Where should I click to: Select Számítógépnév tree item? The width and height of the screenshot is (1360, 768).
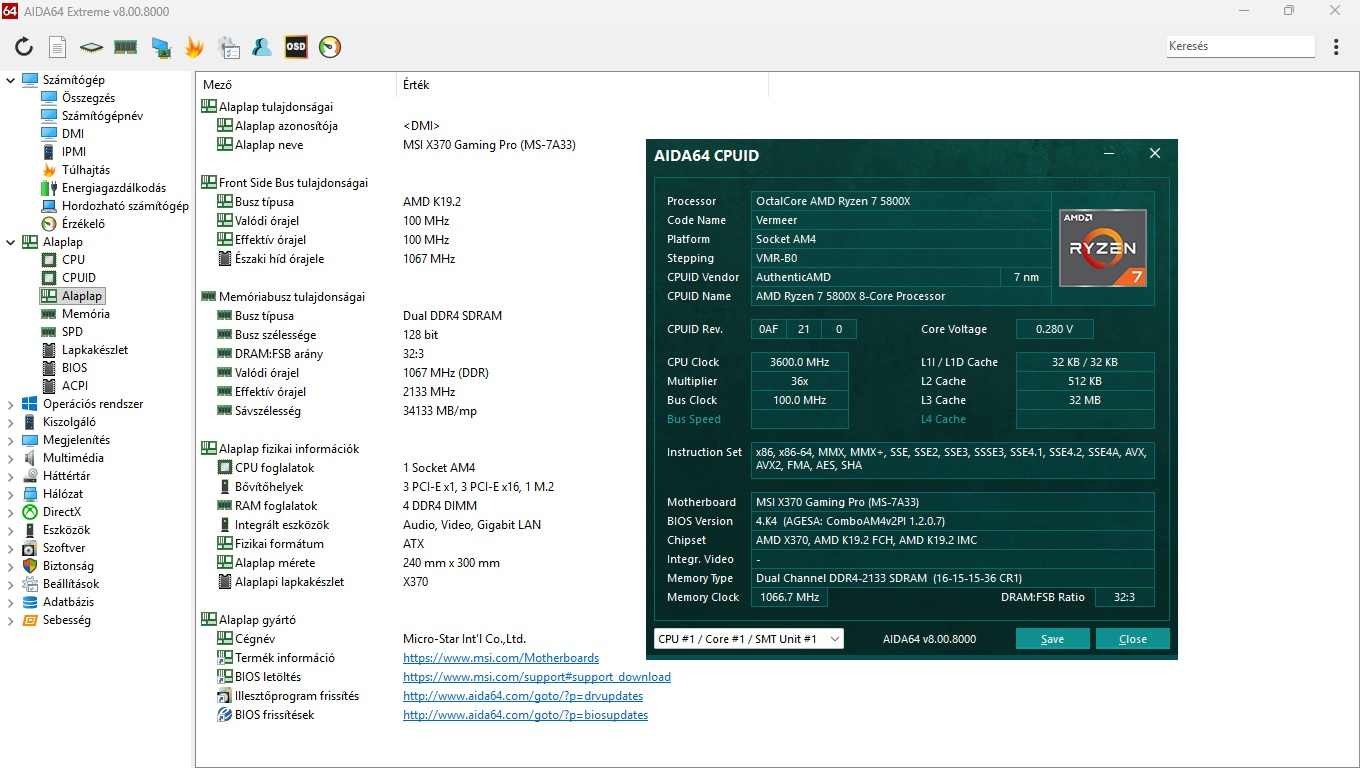point(102,116)
